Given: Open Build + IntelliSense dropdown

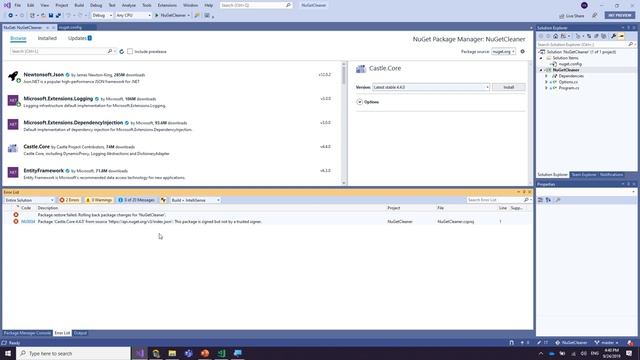Looking at the screenshot, I should [x=195, y=200].
